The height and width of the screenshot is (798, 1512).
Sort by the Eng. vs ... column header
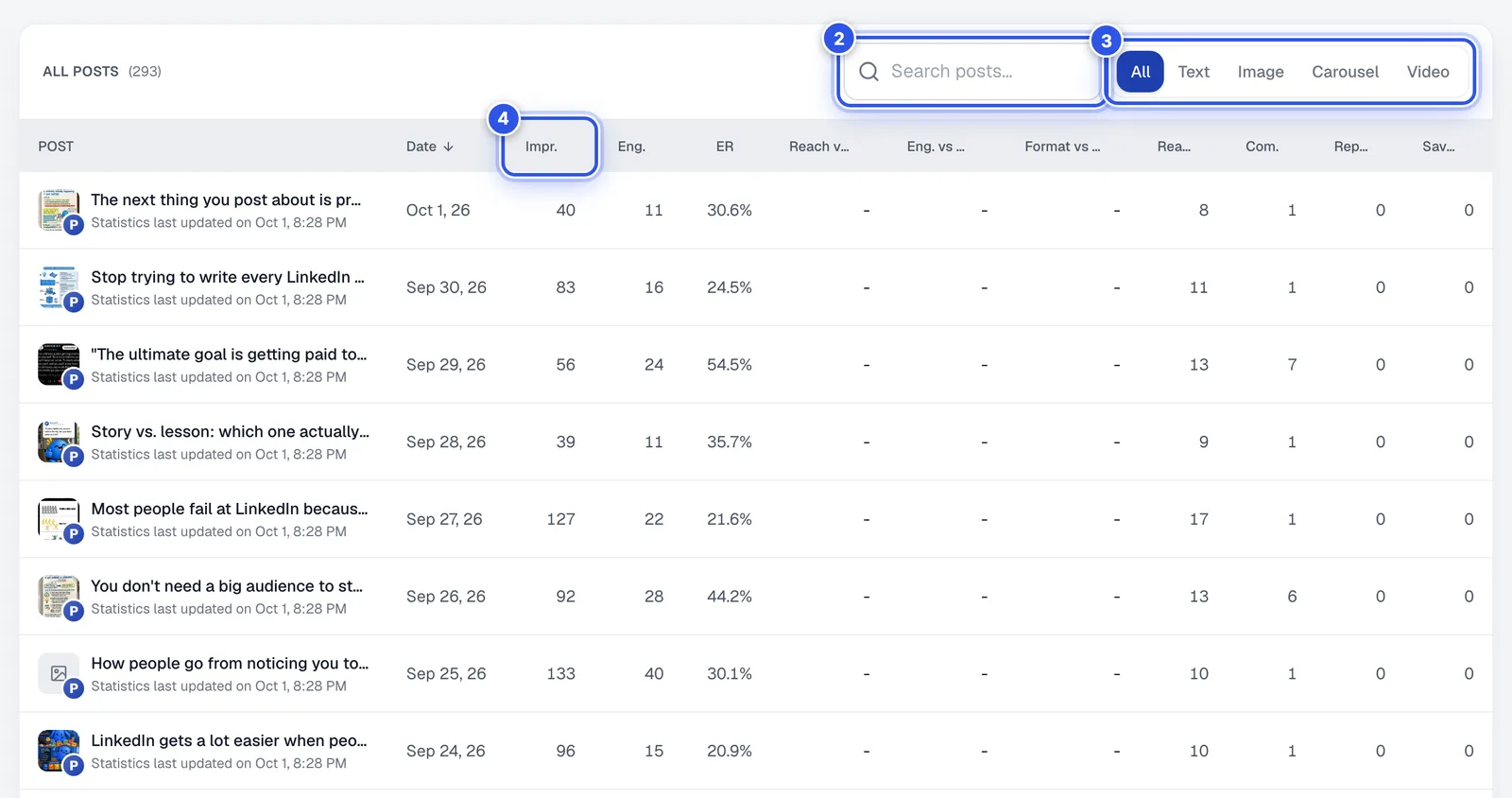point(936,147)
